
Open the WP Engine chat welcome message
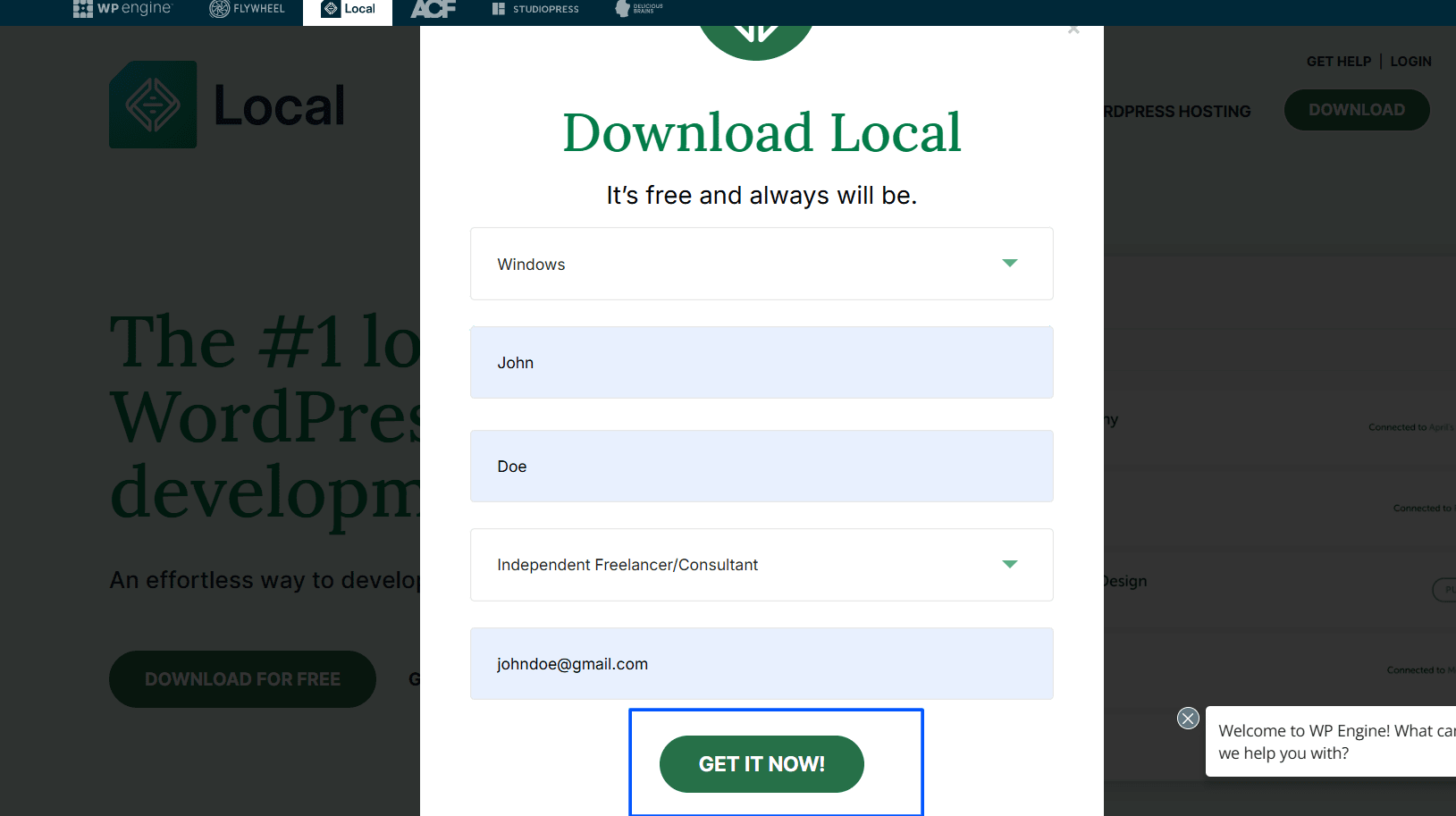(x=1331, y=742)
